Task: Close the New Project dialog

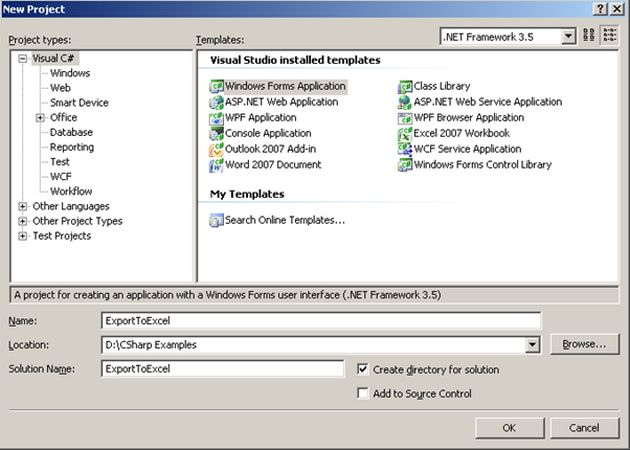Action: (x=617, y=9)
